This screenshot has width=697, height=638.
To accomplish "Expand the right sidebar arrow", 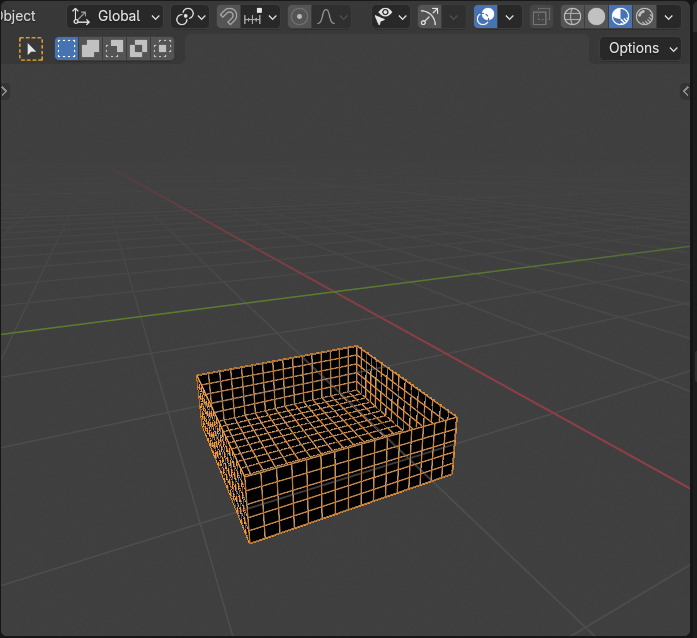I will click(x=685, y=92).
